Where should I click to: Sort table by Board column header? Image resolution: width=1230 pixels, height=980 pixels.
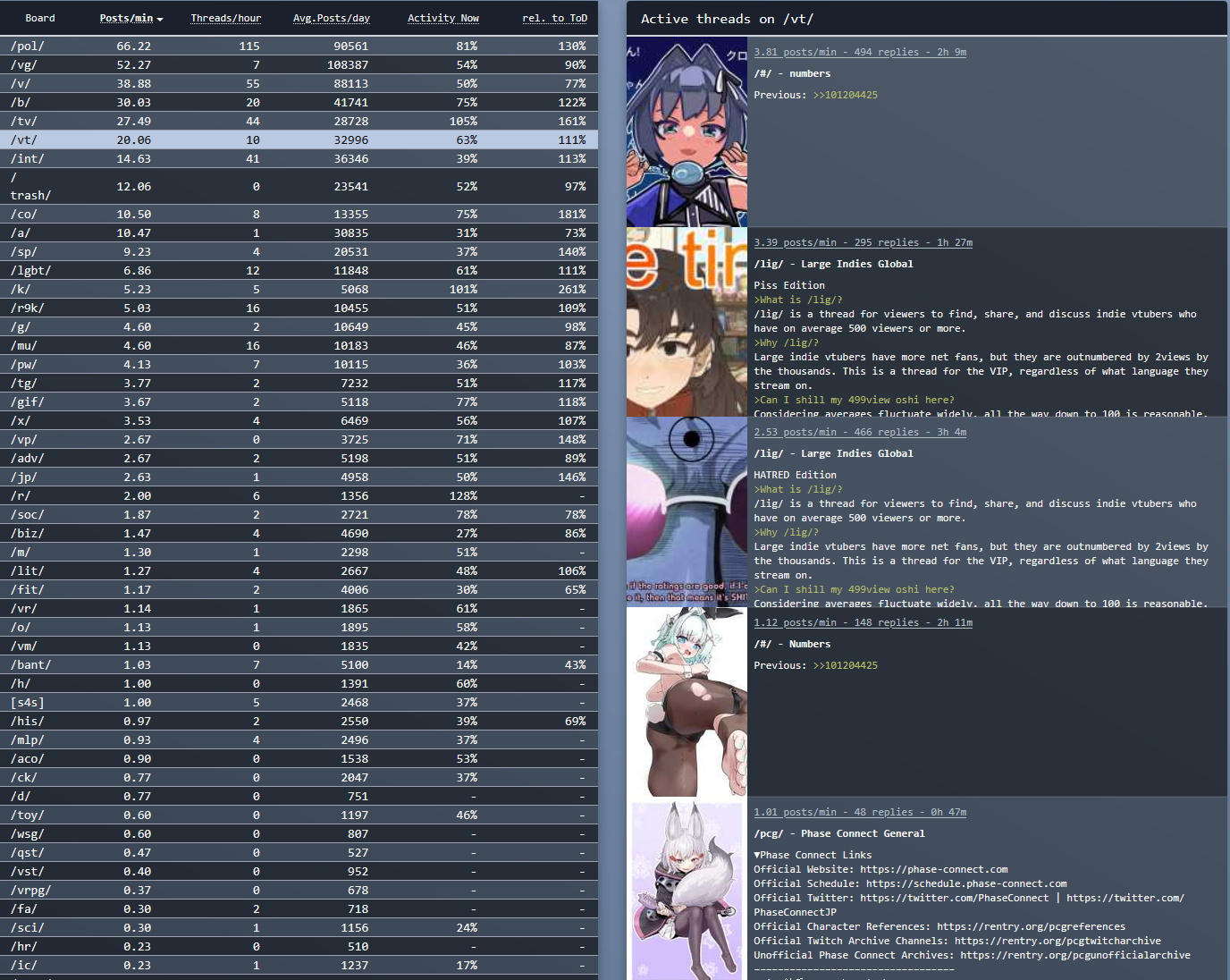(39, 18)
